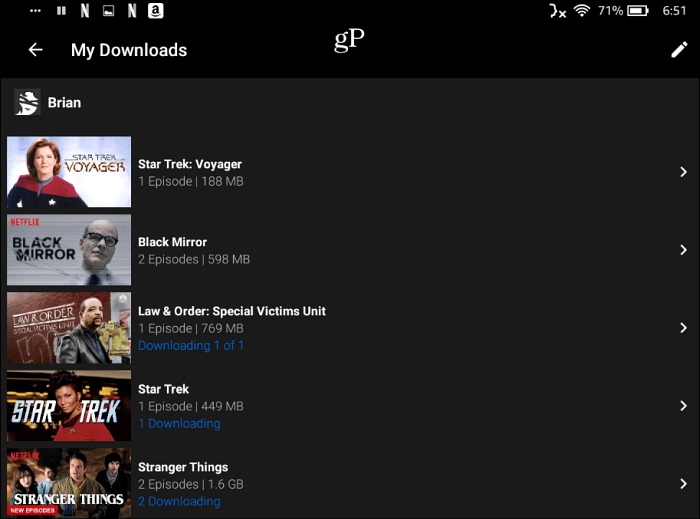
Task: Tap the pause notification icon
Action: [x=61, y=10]
